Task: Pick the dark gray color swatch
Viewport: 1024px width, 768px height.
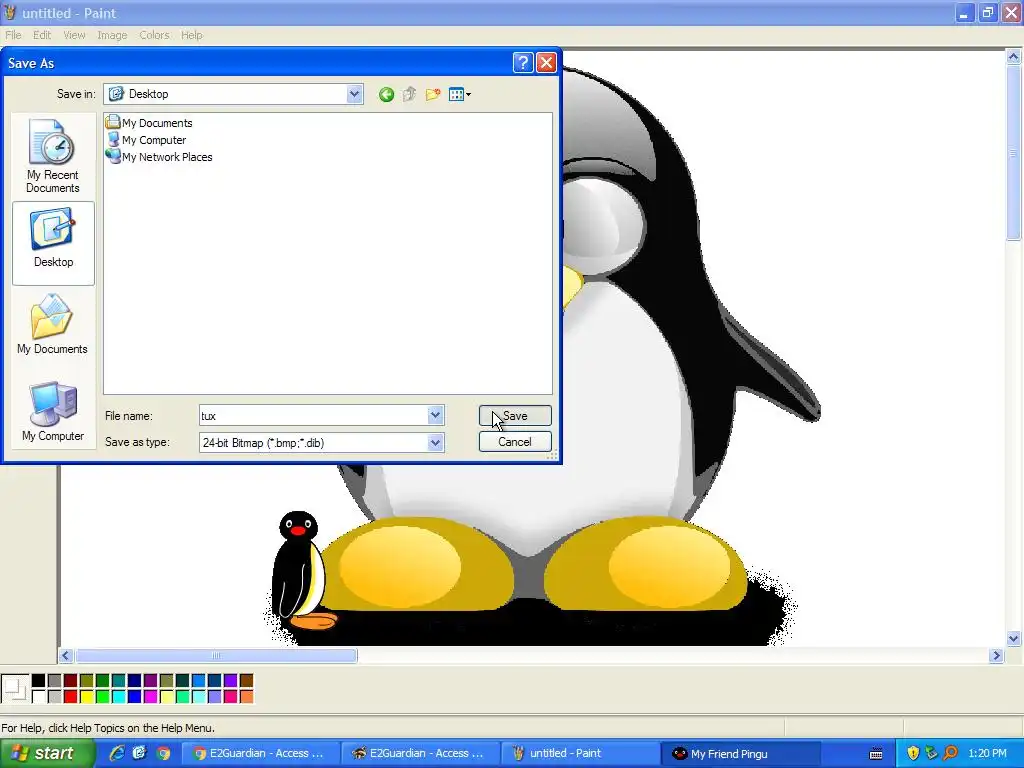Action: pyautogui.click(x=54, y=681)
